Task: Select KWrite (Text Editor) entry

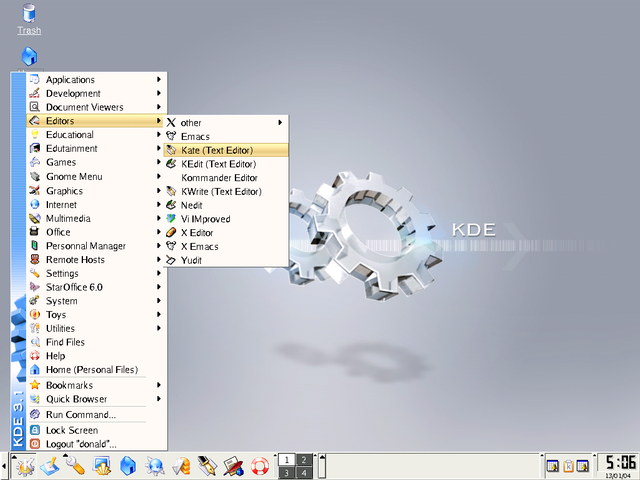Action: [226, 191]
